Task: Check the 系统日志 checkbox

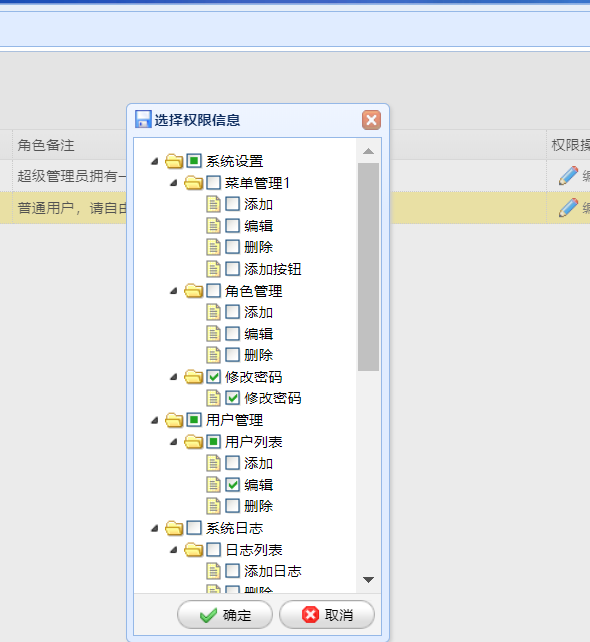Action: (x=194, y=528)
